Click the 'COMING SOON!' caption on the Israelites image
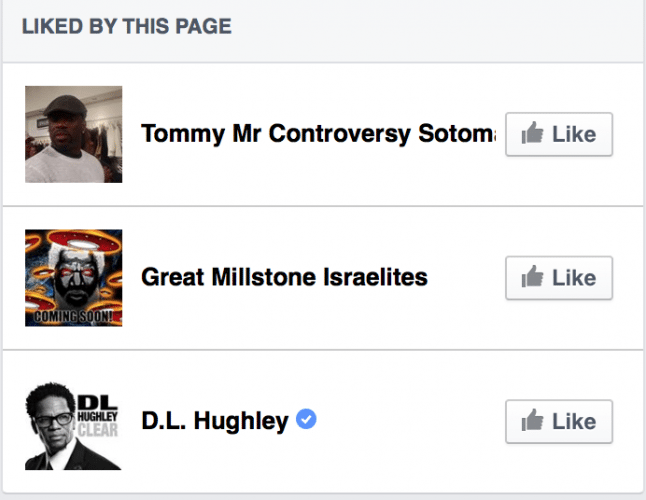 [74, 316]
